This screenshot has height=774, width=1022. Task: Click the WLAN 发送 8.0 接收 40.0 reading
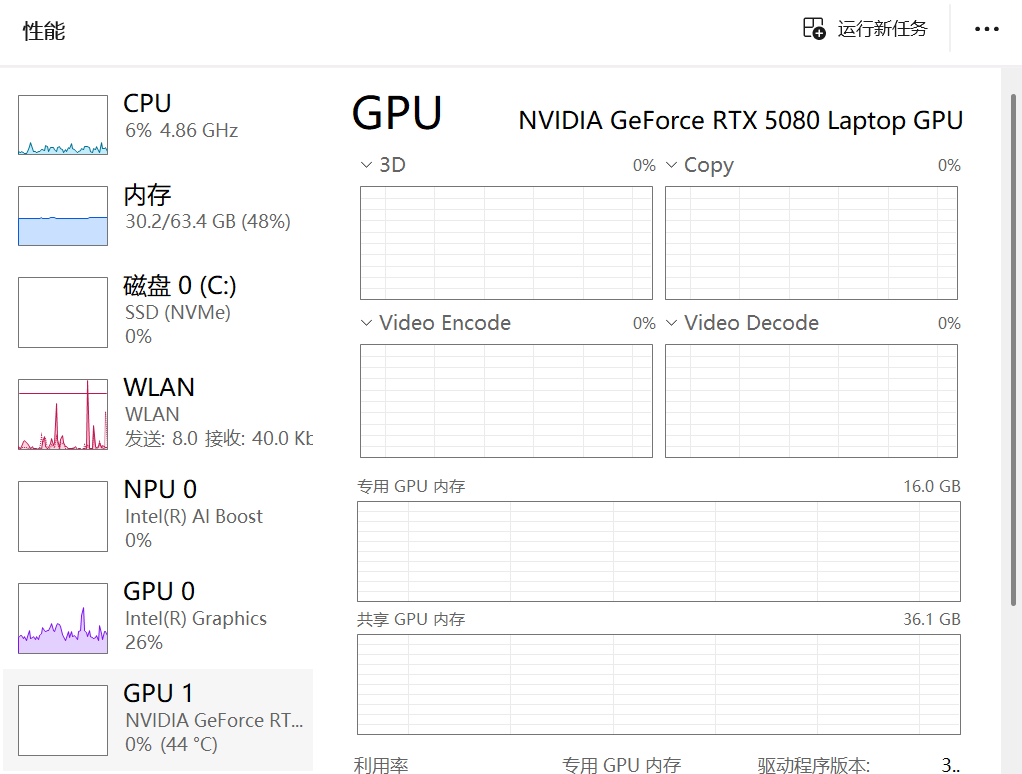click(x=219, y=438)
